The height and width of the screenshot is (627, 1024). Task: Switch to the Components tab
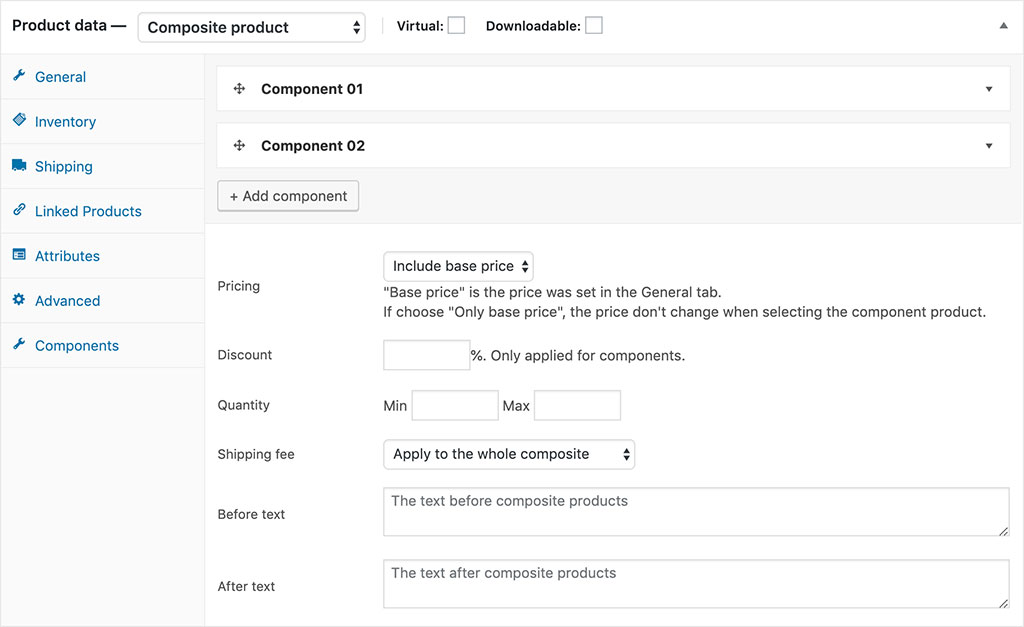[76, 346]
